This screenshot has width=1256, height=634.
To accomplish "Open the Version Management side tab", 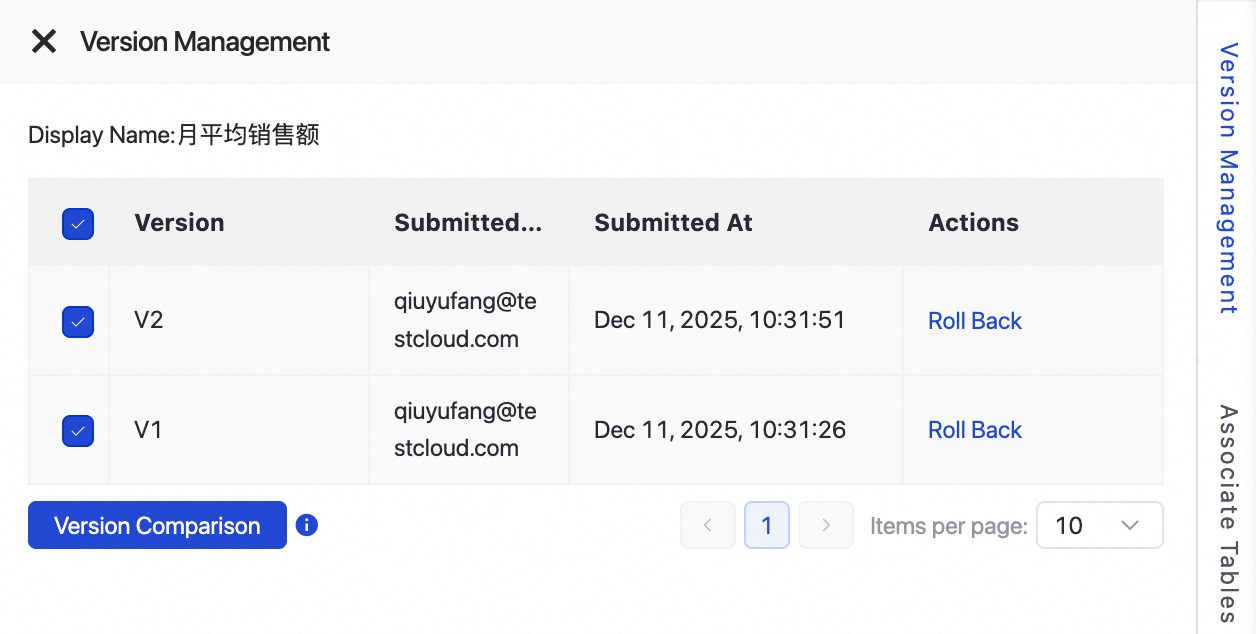I will tap(1229, 178).
